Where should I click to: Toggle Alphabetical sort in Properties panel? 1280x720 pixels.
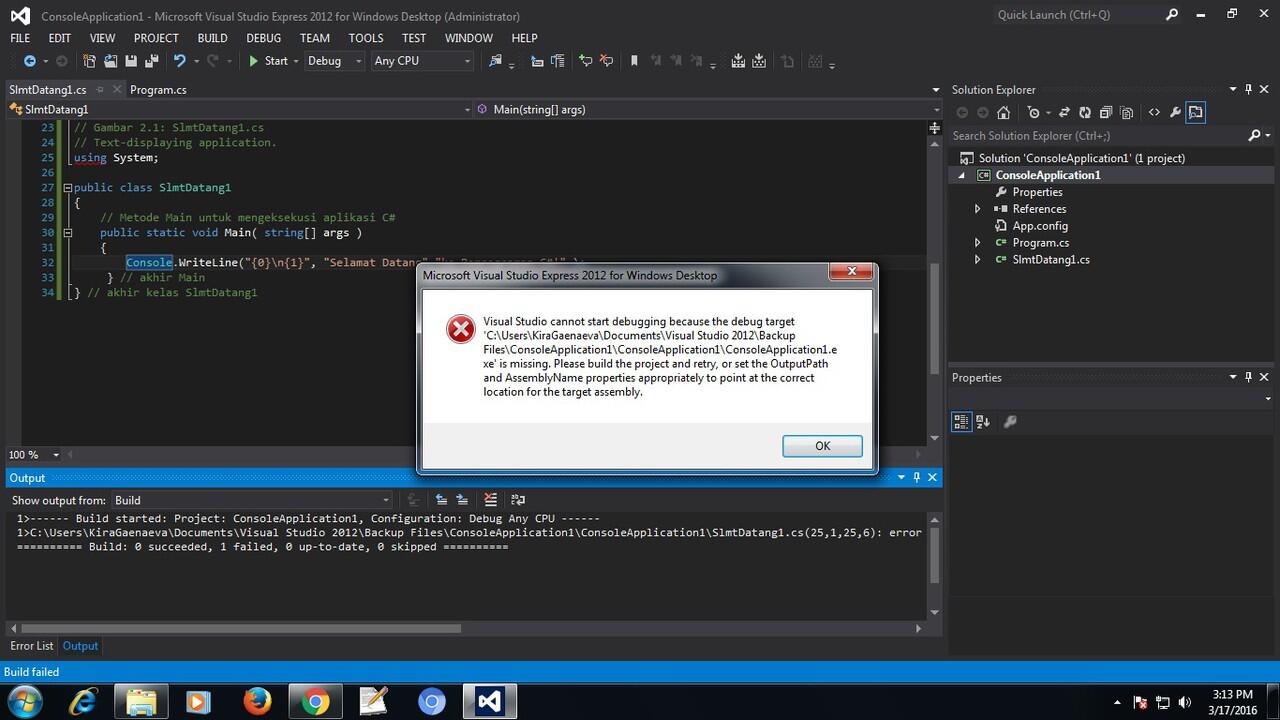(x=983, y=422)
